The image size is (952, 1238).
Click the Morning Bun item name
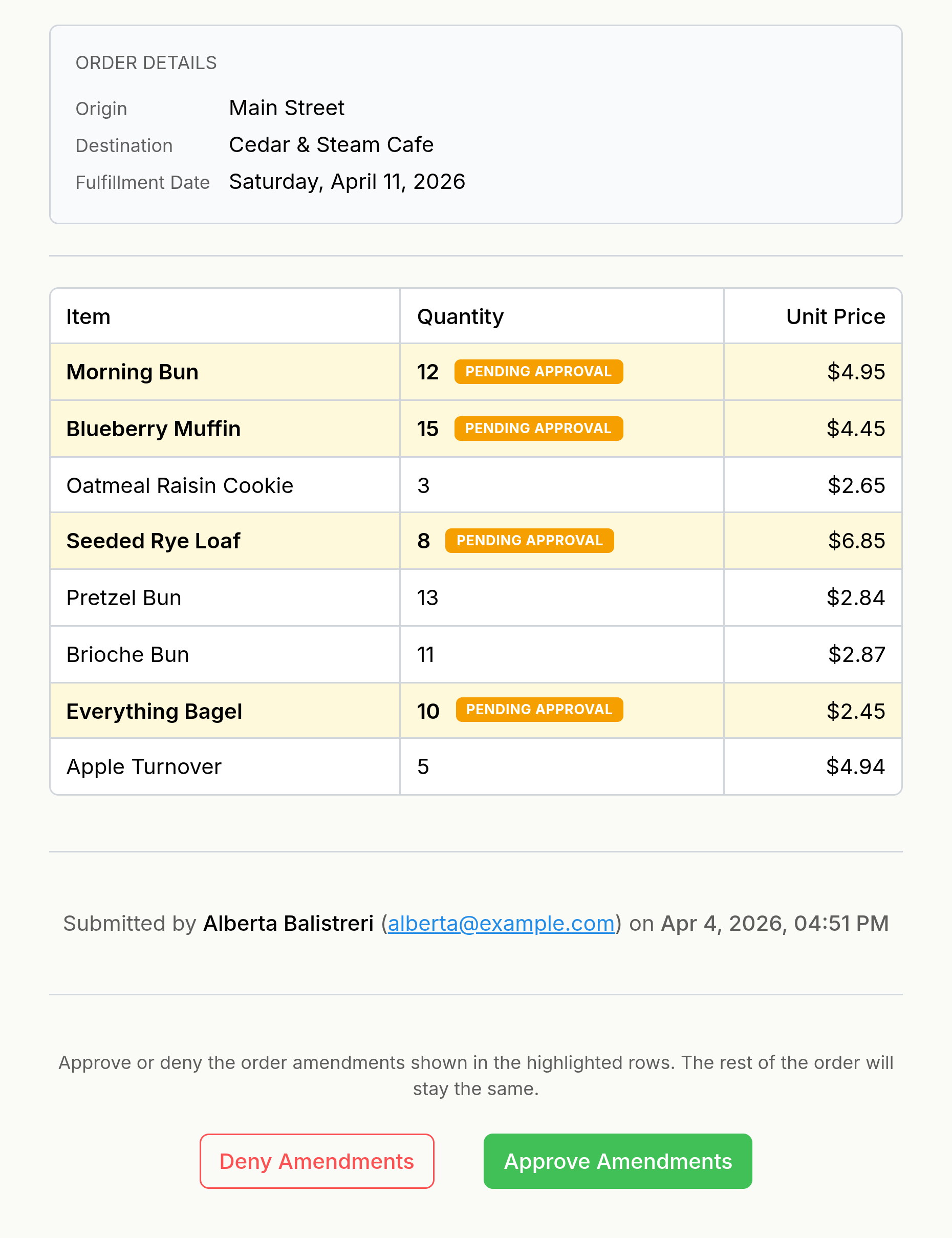pyautogui.click(x=132, y=372)
